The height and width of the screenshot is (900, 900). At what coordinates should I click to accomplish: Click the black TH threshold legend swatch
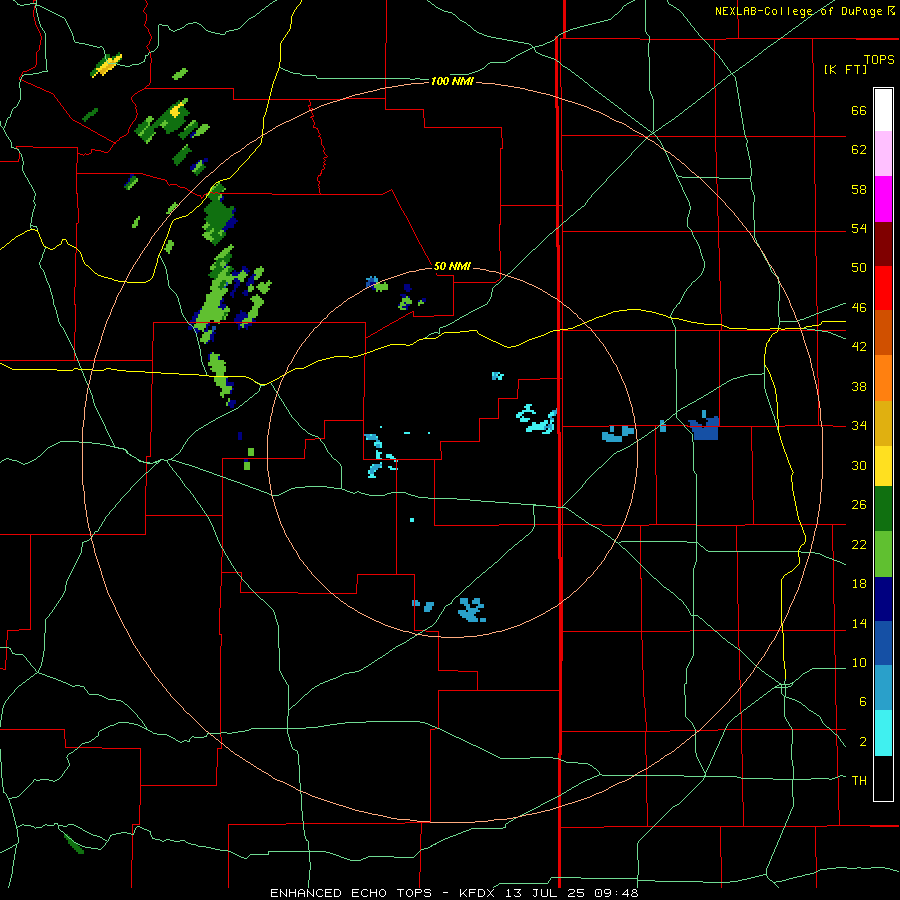click(883, 777)
